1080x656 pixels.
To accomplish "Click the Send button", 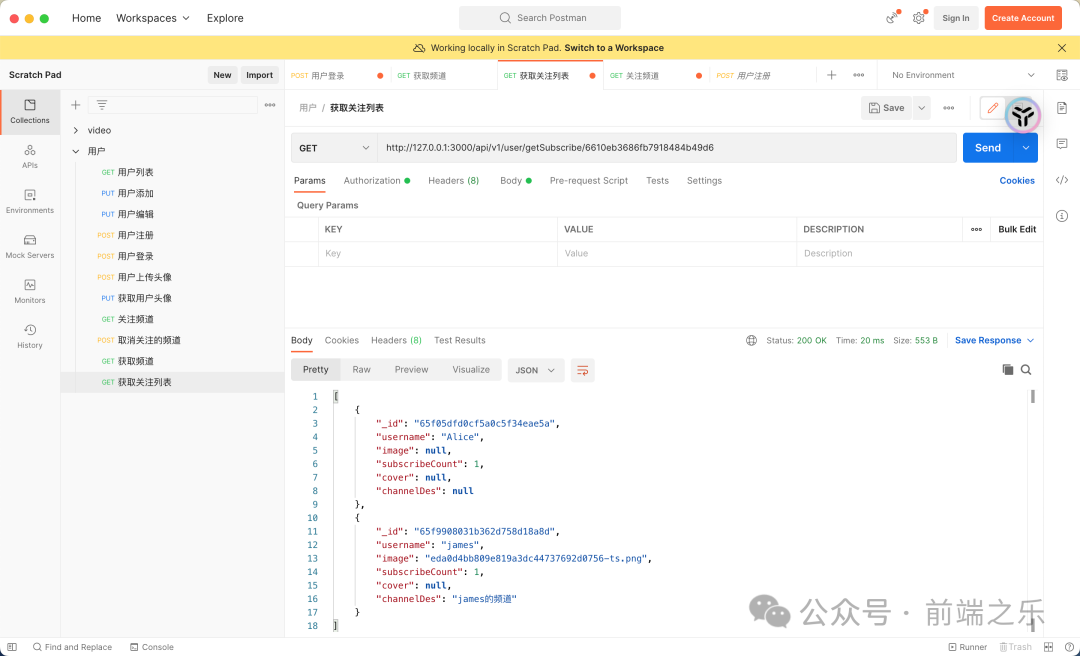I will coord(988,147).
